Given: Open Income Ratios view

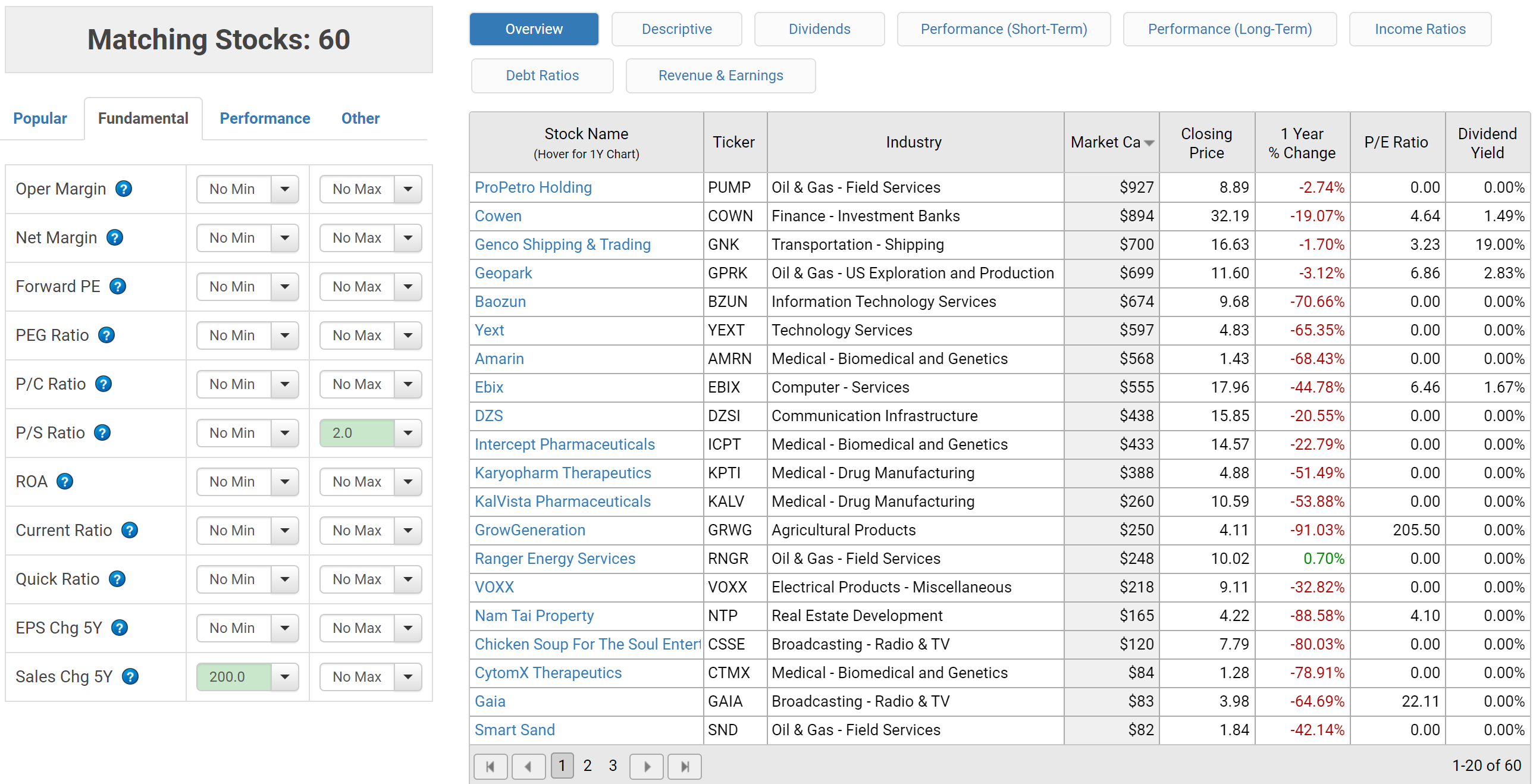Looking at the screenshot, I should coord(1420,29).
